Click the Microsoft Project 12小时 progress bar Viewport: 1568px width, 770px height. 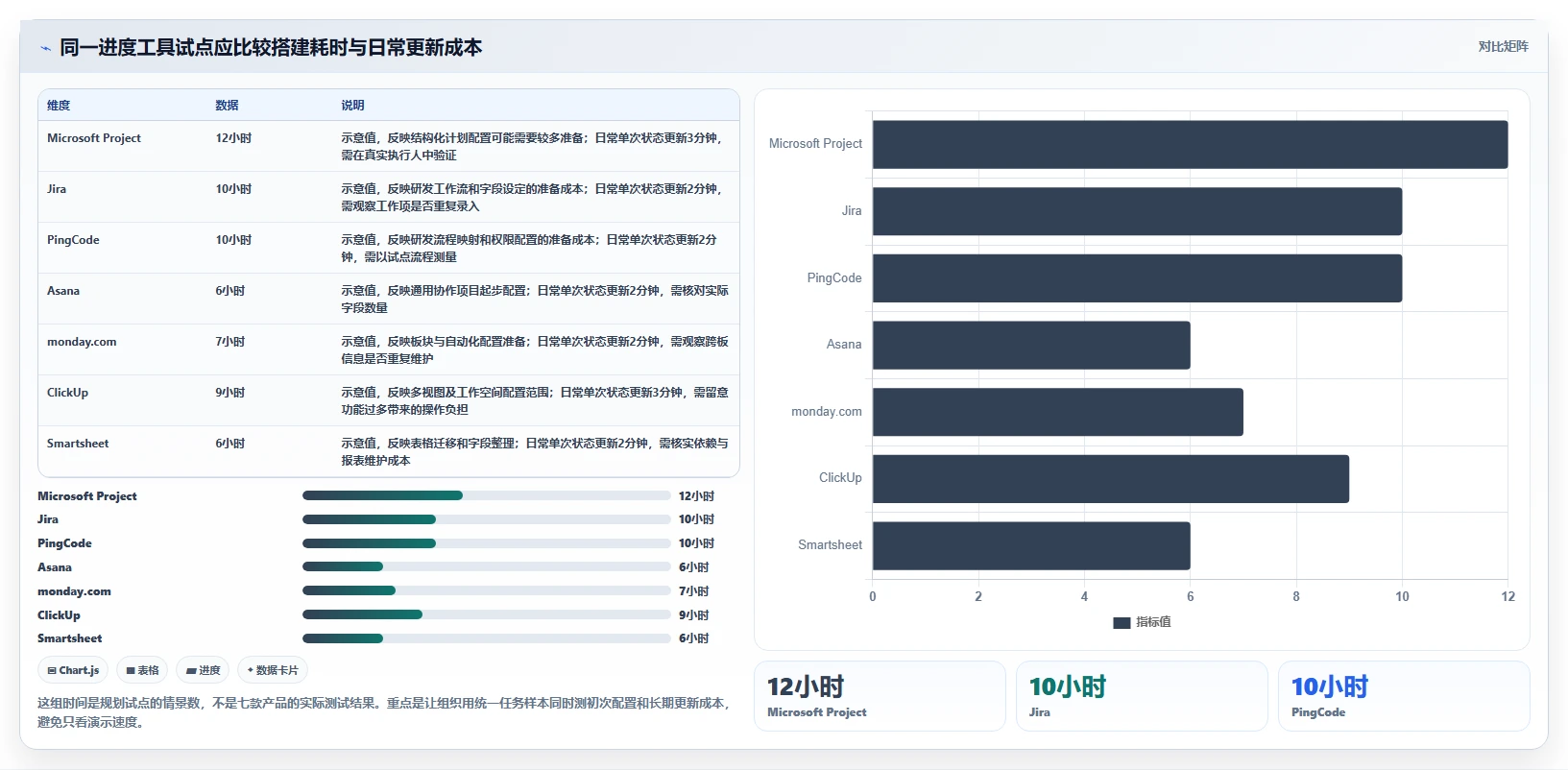pyautogui.click(x=486, y=495)
